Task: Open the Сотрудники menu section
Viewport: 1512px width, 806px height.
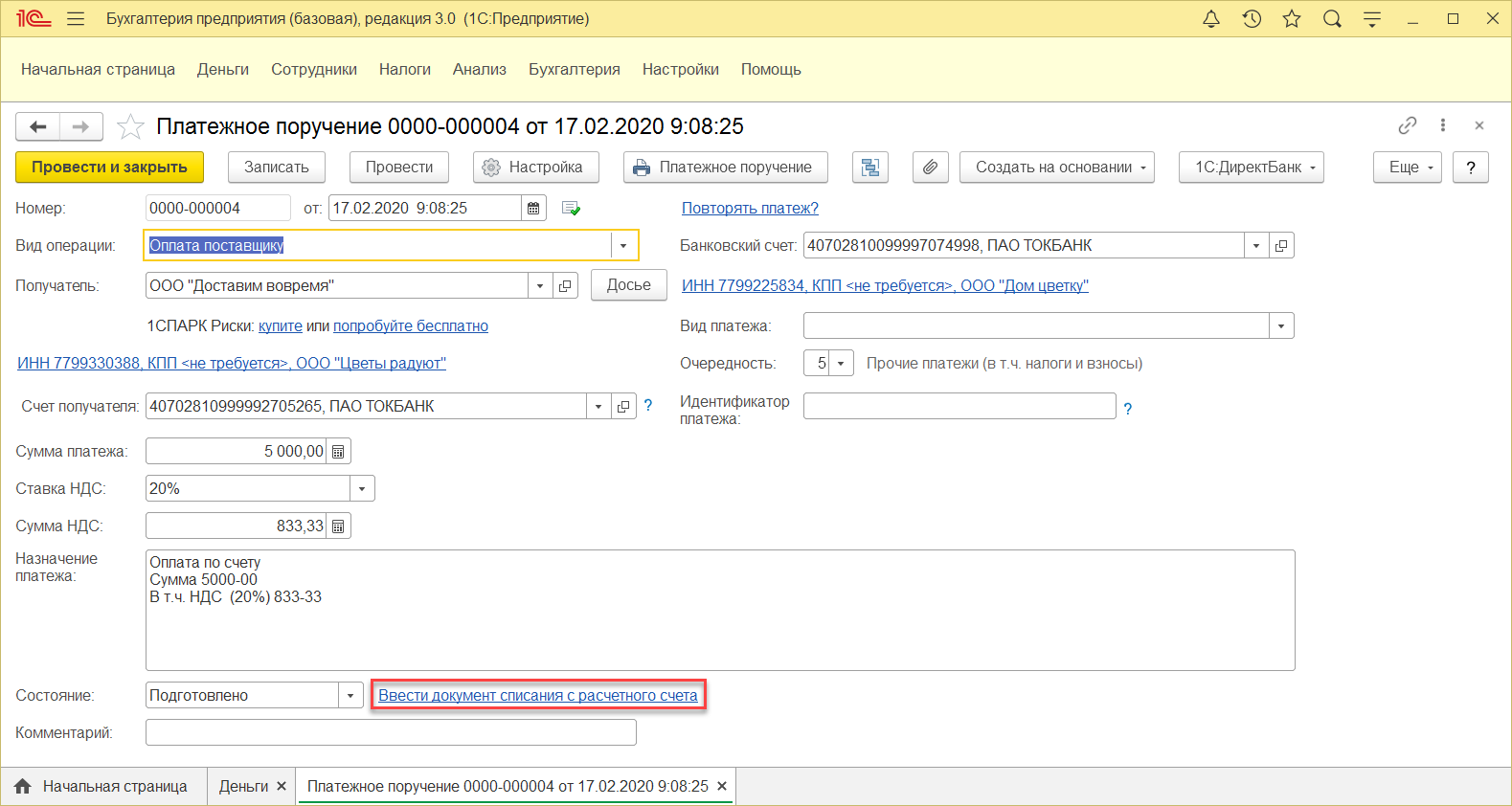Action: click(x=314, y=69)
